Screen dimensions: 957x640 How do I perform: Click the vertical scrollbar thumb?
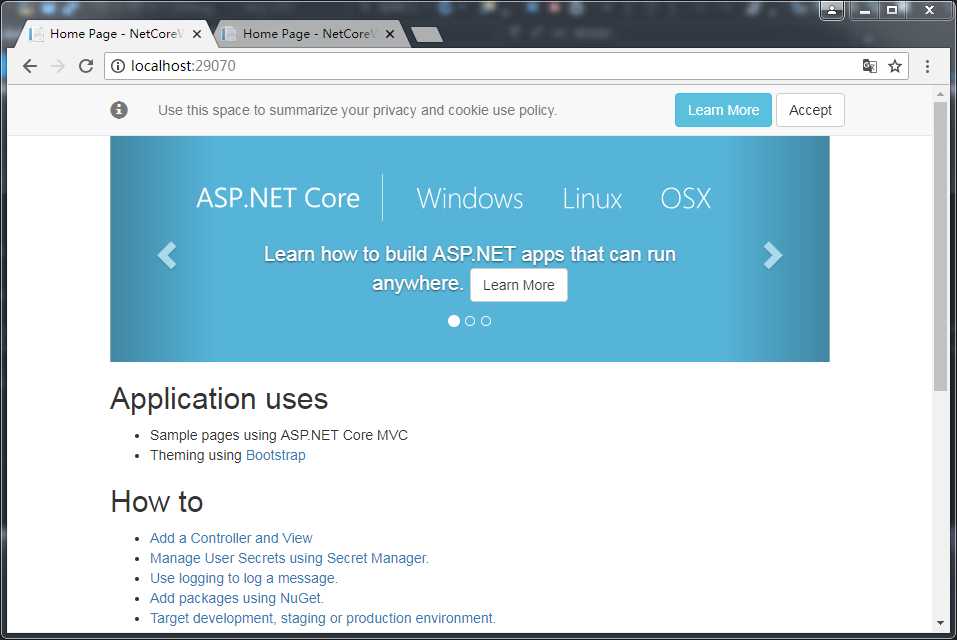(x=940, y=246)
